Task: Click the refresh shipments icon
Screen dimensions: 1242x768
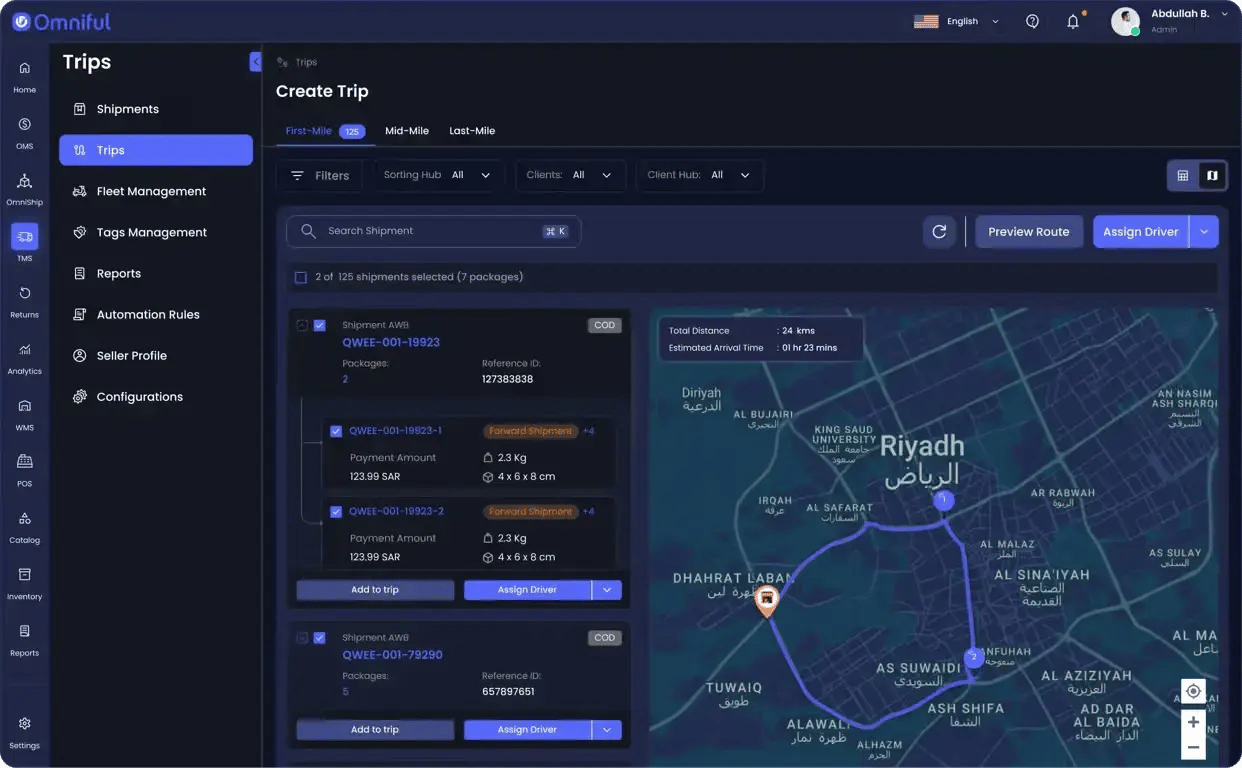Action: (939, 231)
